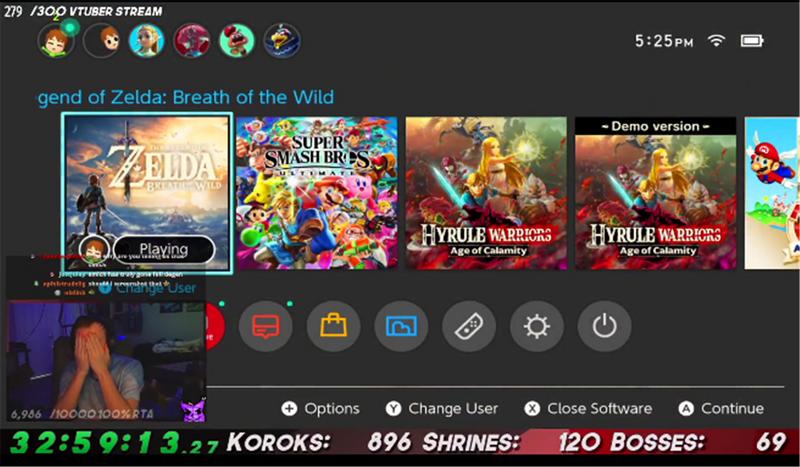Open the Album icon
This screenshot has width=800, height=467.
(x=401, y=326)
